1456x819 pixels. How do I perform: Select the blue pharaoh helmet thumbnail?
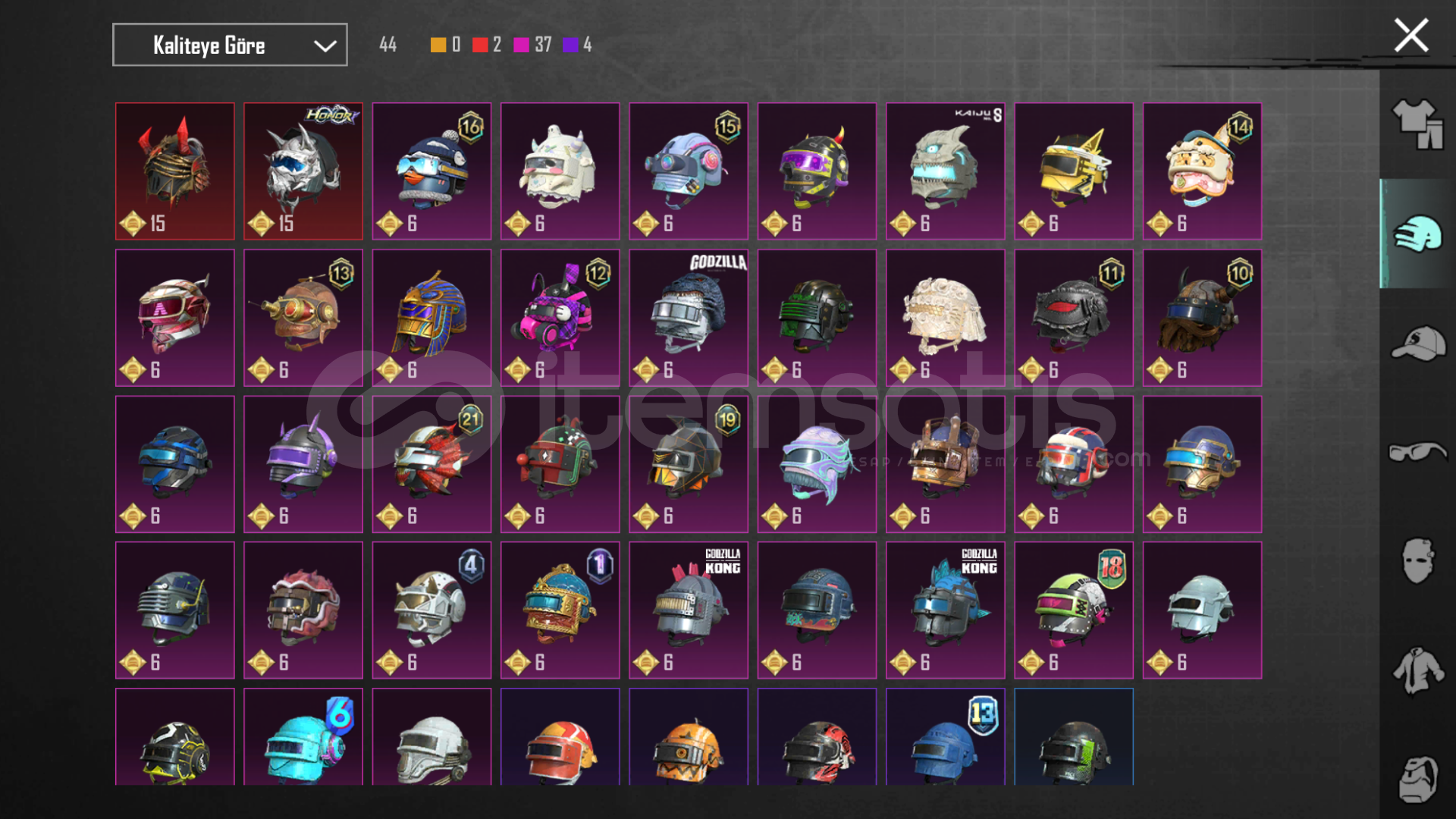[431, 318]
